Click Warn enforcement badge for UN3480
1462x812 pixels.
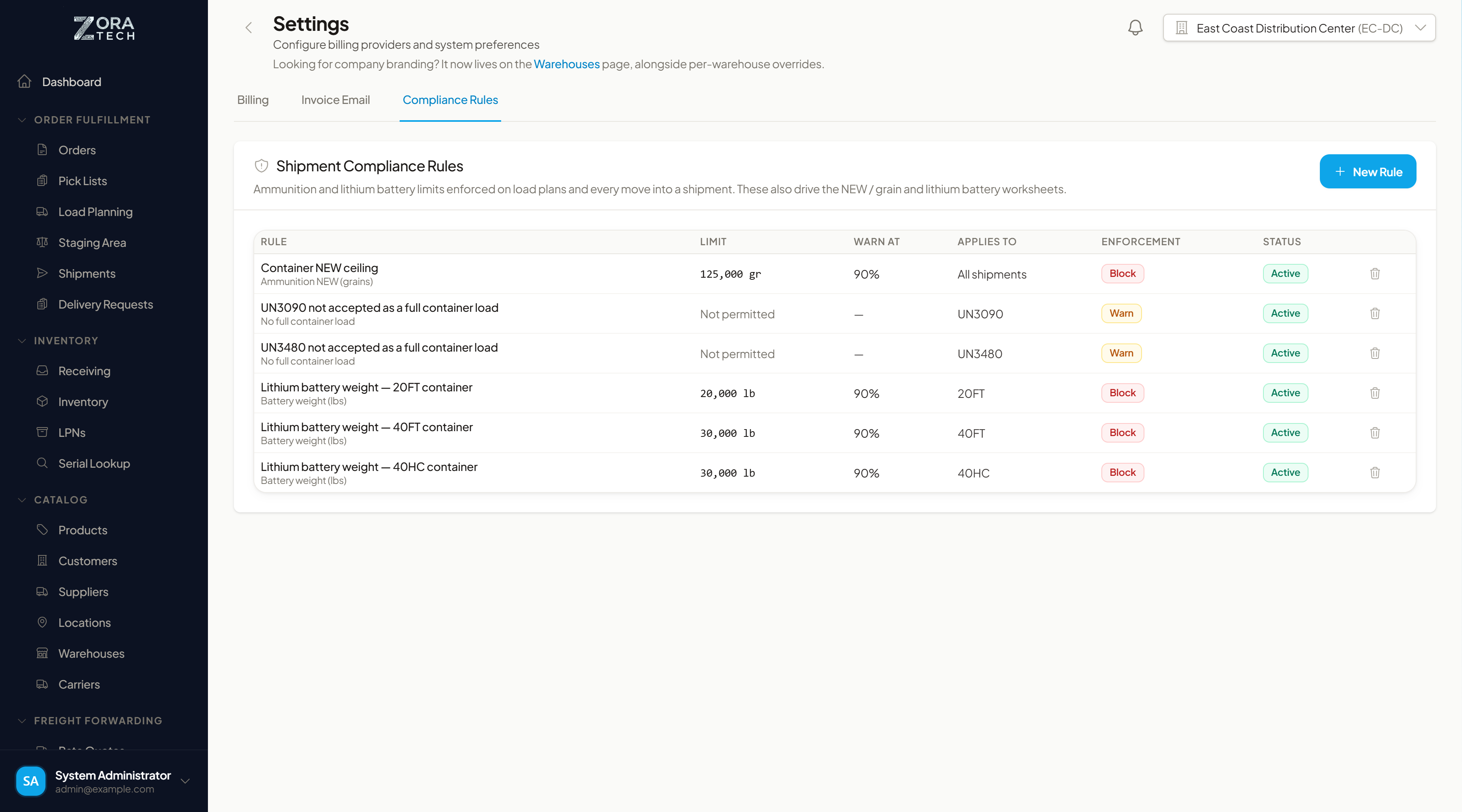[x=1121, y=353]
